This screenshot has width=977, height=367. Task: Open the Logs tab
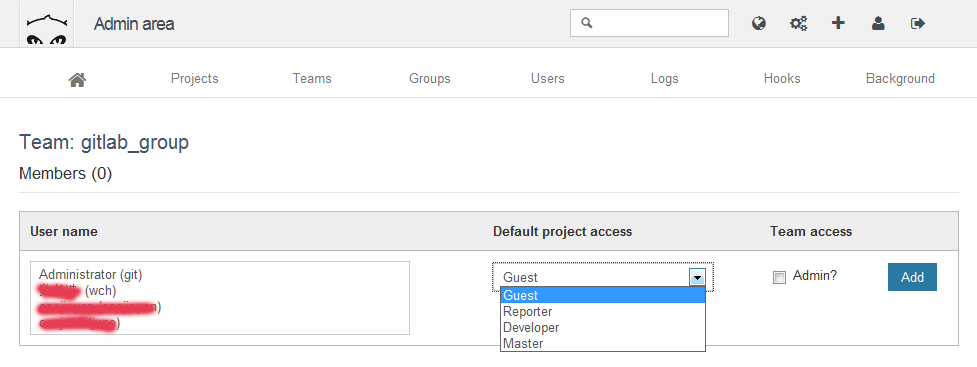click(665, 79)
